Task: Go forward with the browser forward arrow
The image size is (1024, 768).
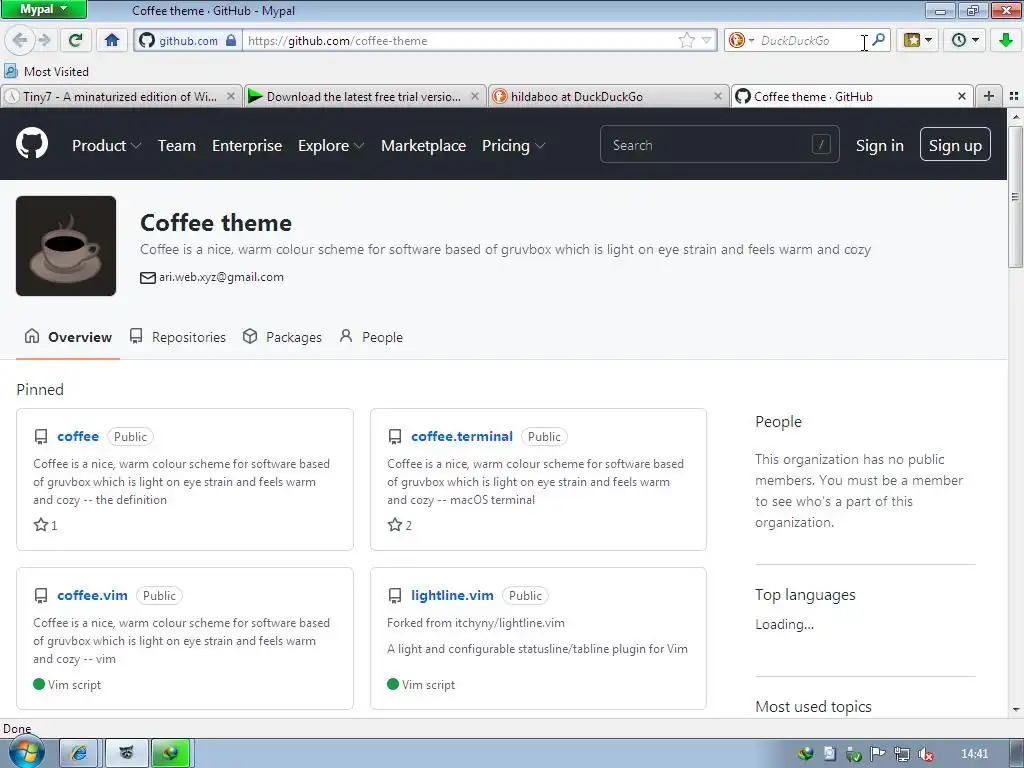Action: tap(44, 40)
